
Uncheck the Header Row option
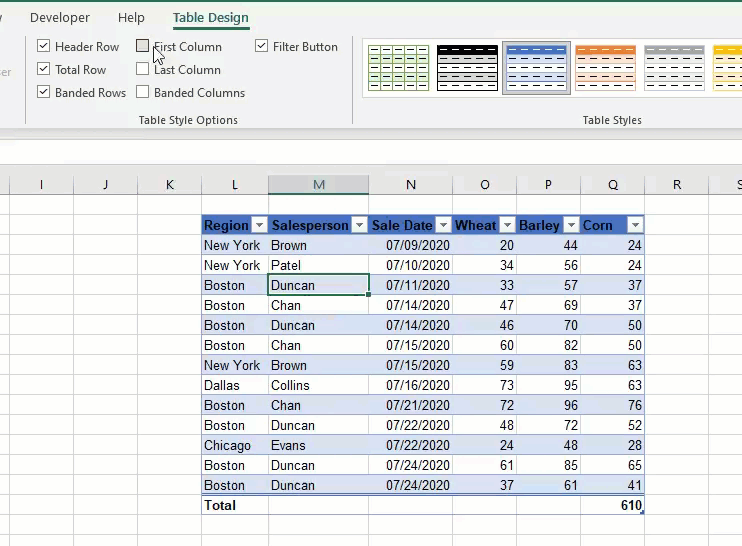[x=44, y=47]
